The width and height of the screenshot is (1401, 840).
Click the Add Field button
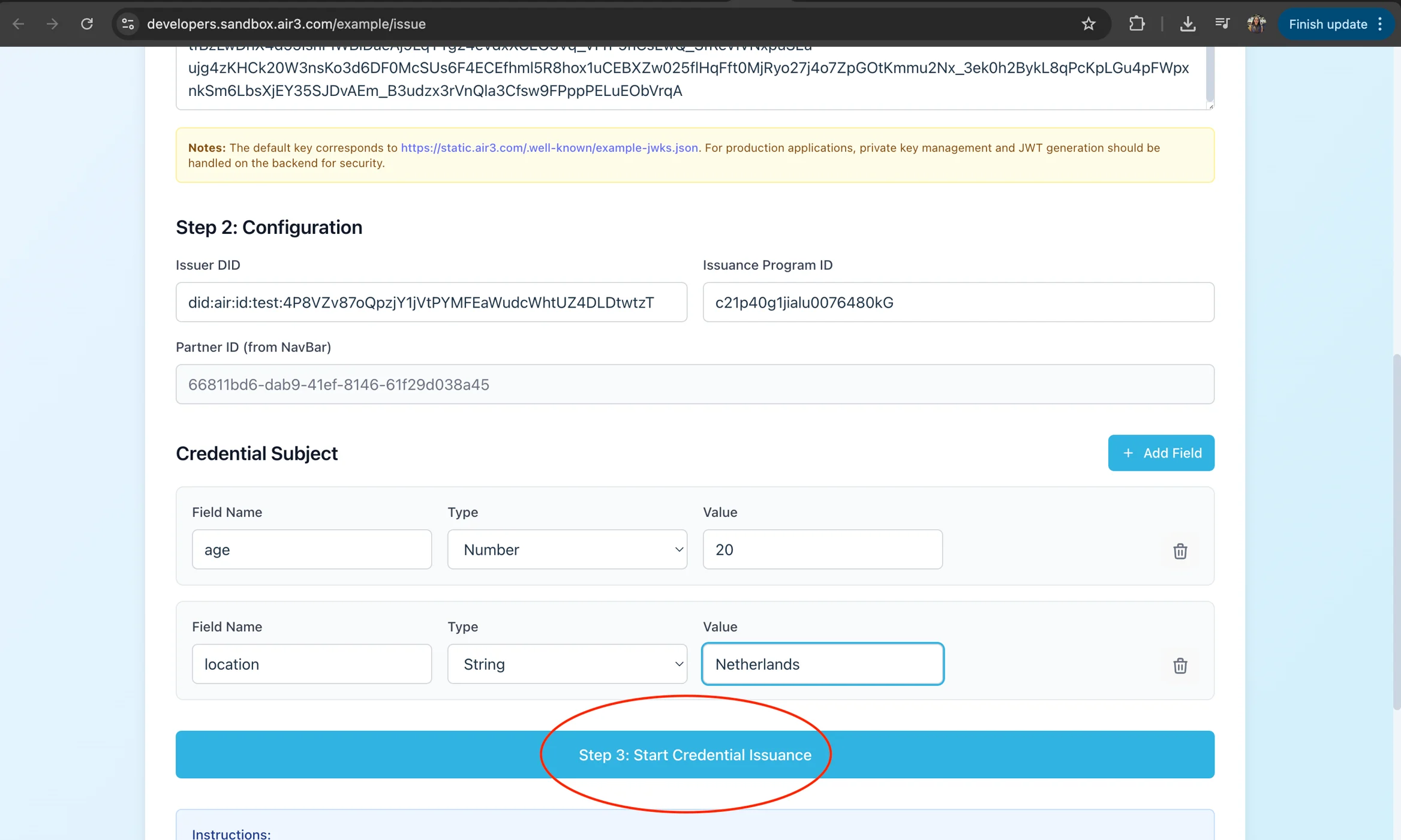pyautogui.click(x=1161, y=453)
